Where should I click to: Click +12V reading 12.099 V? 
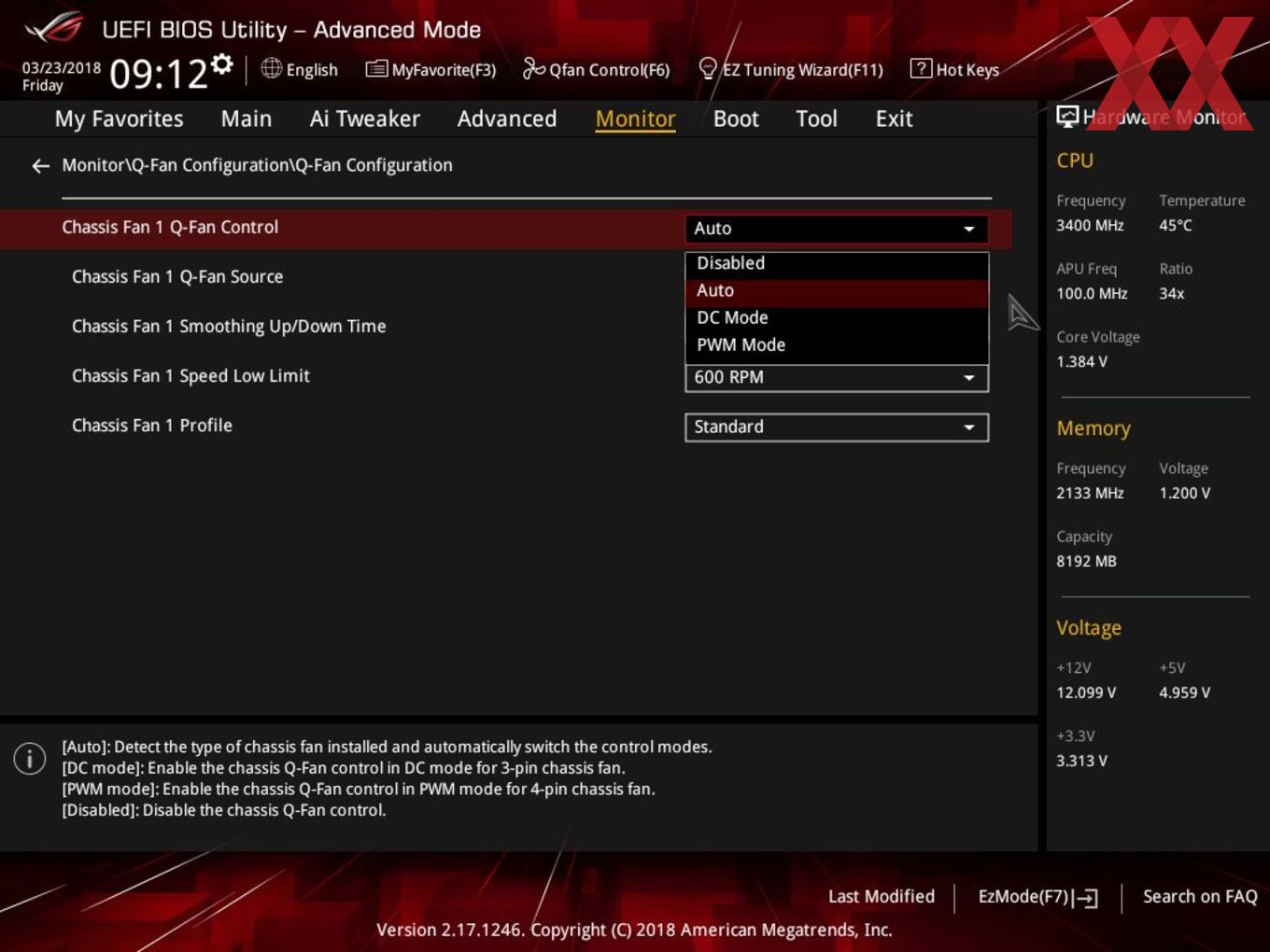(x=1086, y=693)
